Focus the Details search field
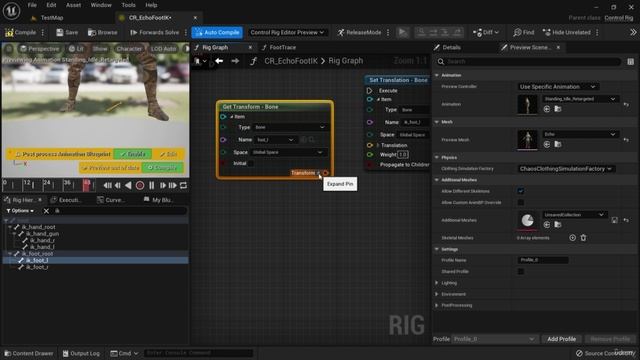Viewport: 640px width, 360px height. (x=529, y=62)
